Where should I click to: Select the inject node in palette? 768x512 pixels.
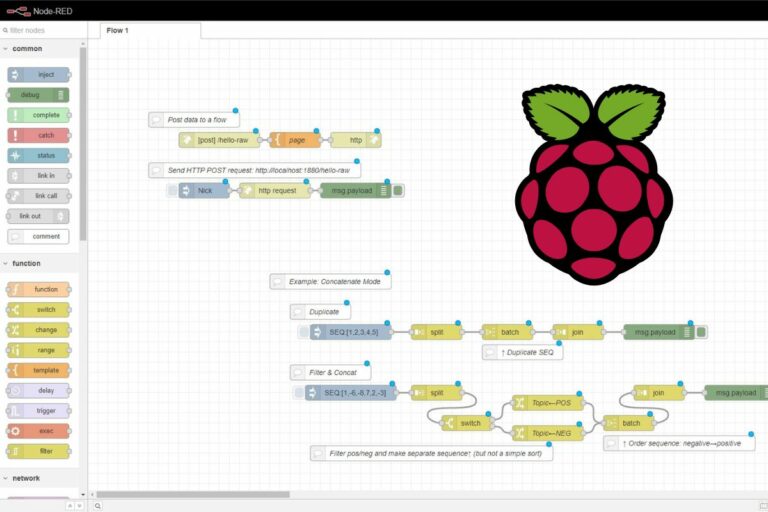(x=39, y=74)
